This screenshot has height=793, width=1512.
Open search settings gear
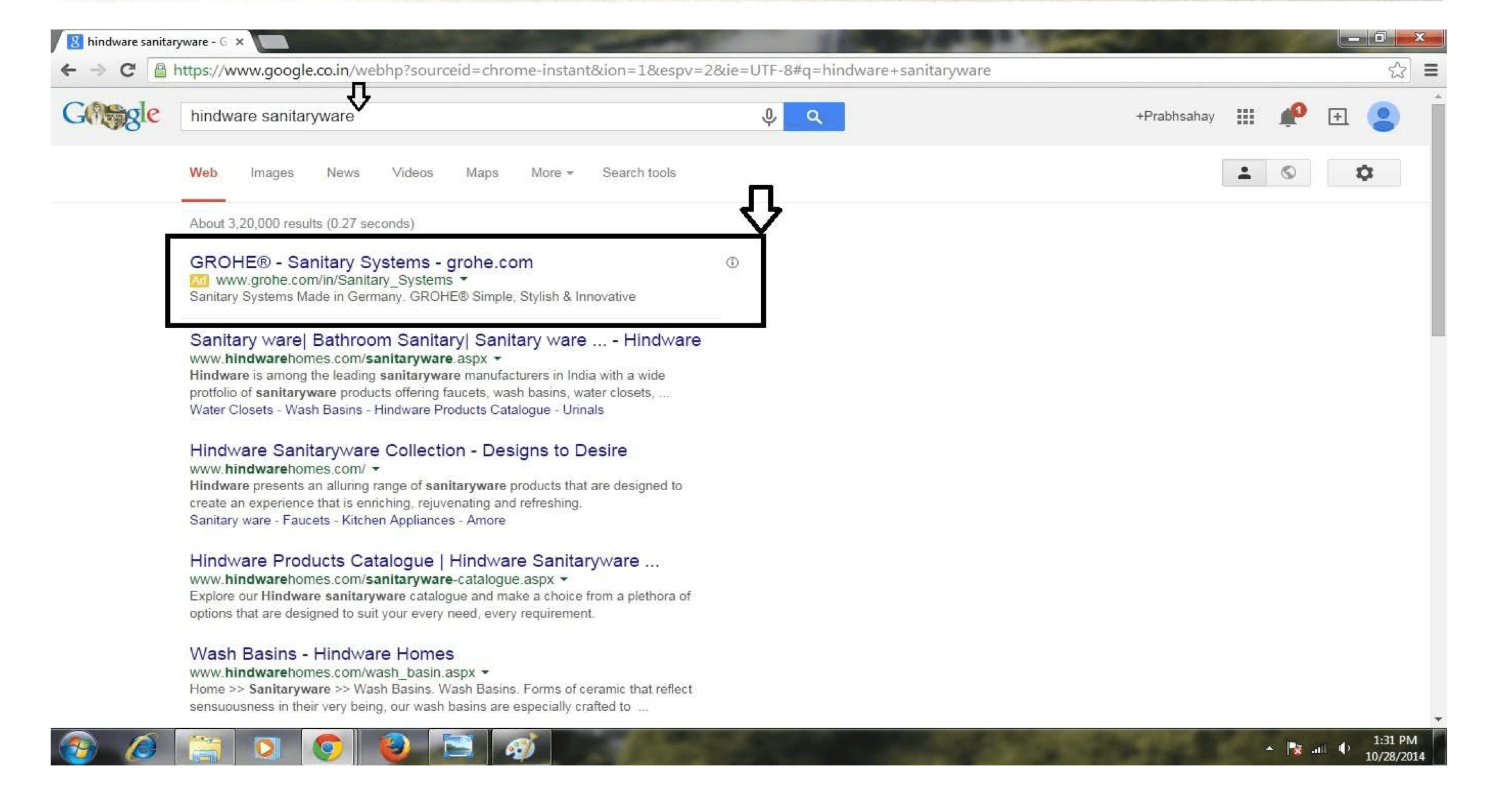[1364, 173]
